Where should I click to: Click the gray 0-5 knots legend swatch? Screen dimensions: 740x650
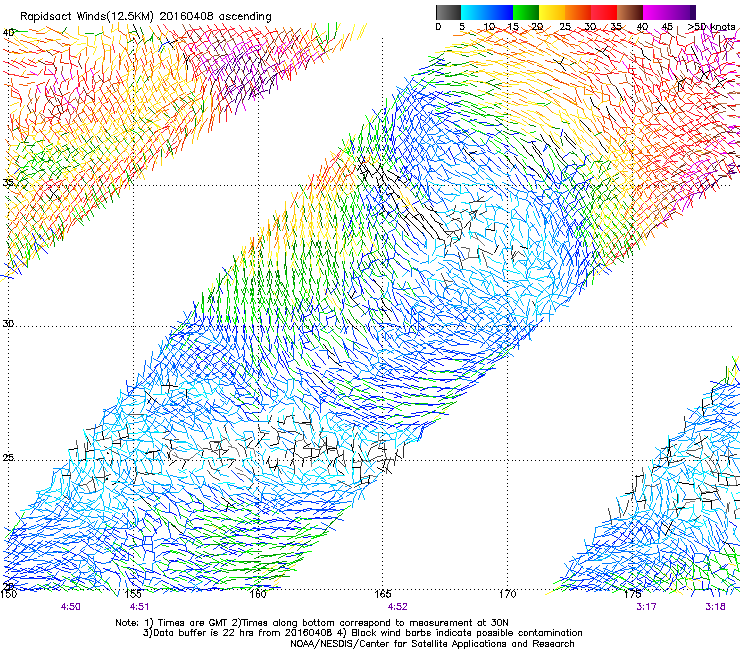(448, 12)
